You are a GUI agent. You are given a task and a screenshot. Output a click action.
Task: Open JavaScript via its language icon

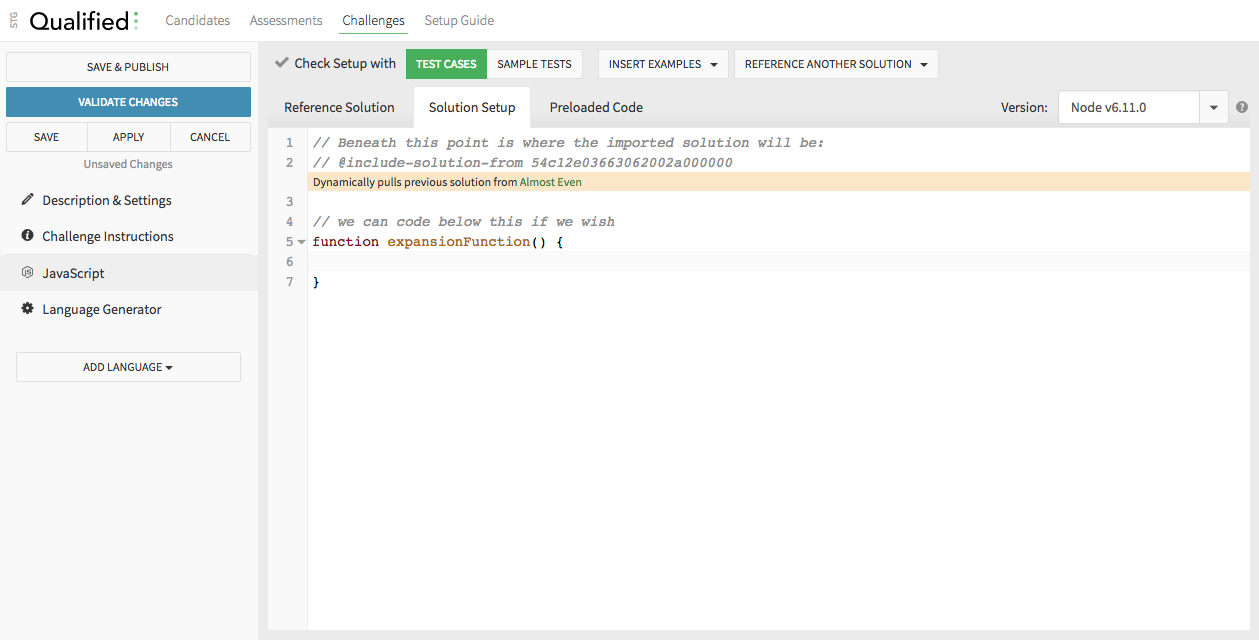point(26,272)
